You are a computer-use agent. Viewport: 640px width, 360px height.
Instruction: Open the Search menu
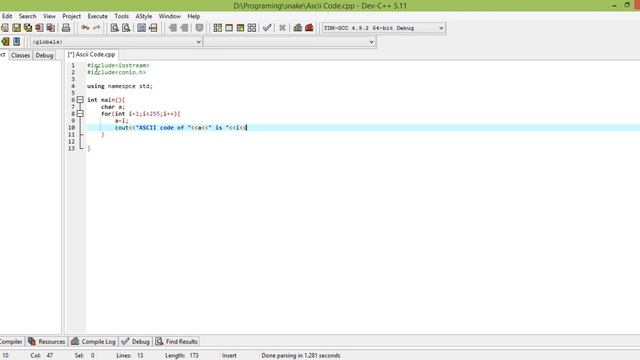(27, 16)
